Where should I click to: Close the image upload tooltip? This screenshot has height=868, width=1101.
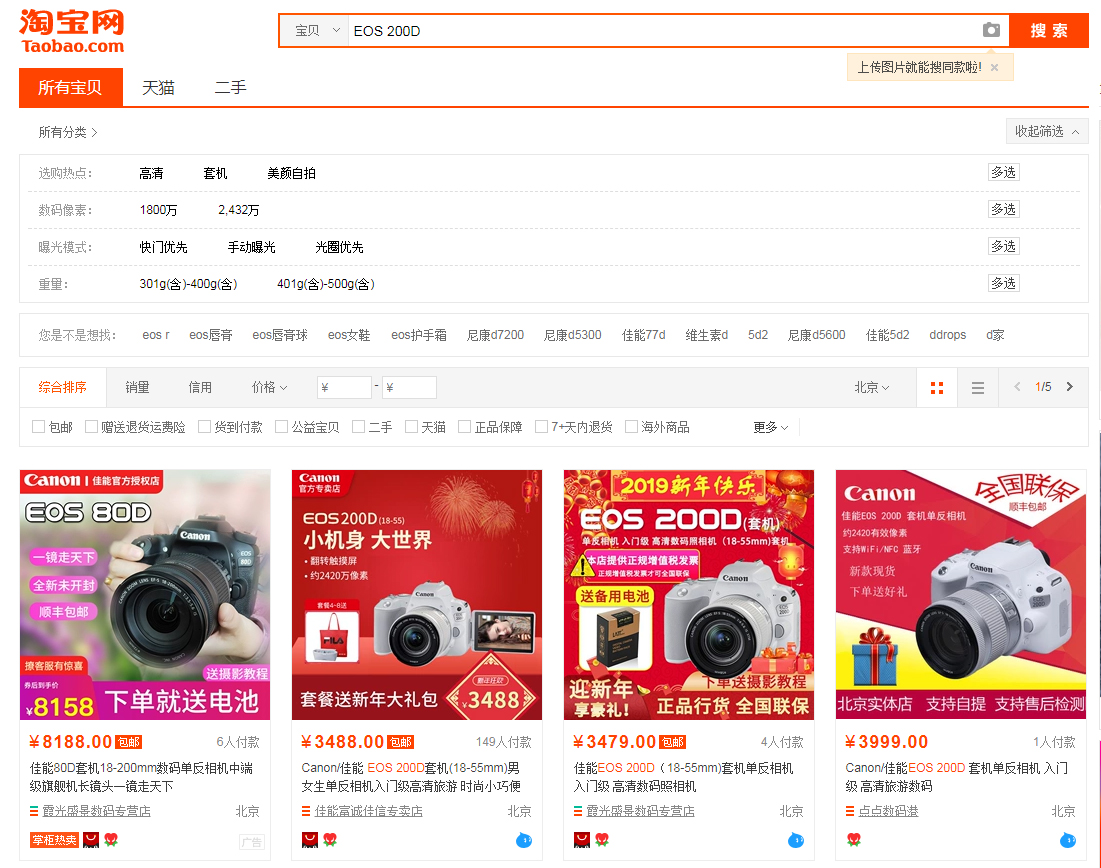click(x=995, y=67)
